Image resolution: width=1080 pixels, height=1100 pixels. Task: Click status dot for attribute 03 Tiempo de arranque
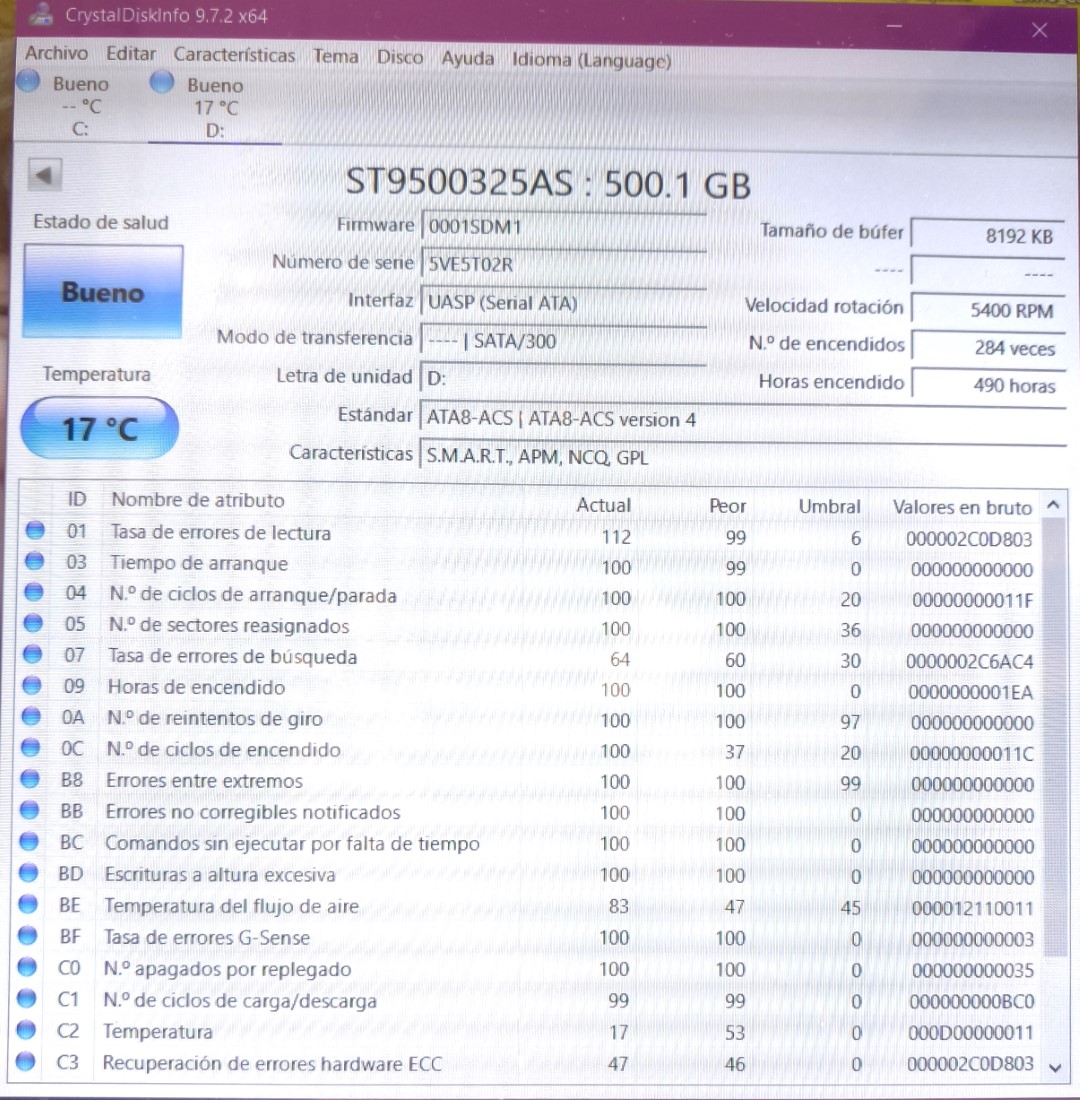click(x=34, y=561)
